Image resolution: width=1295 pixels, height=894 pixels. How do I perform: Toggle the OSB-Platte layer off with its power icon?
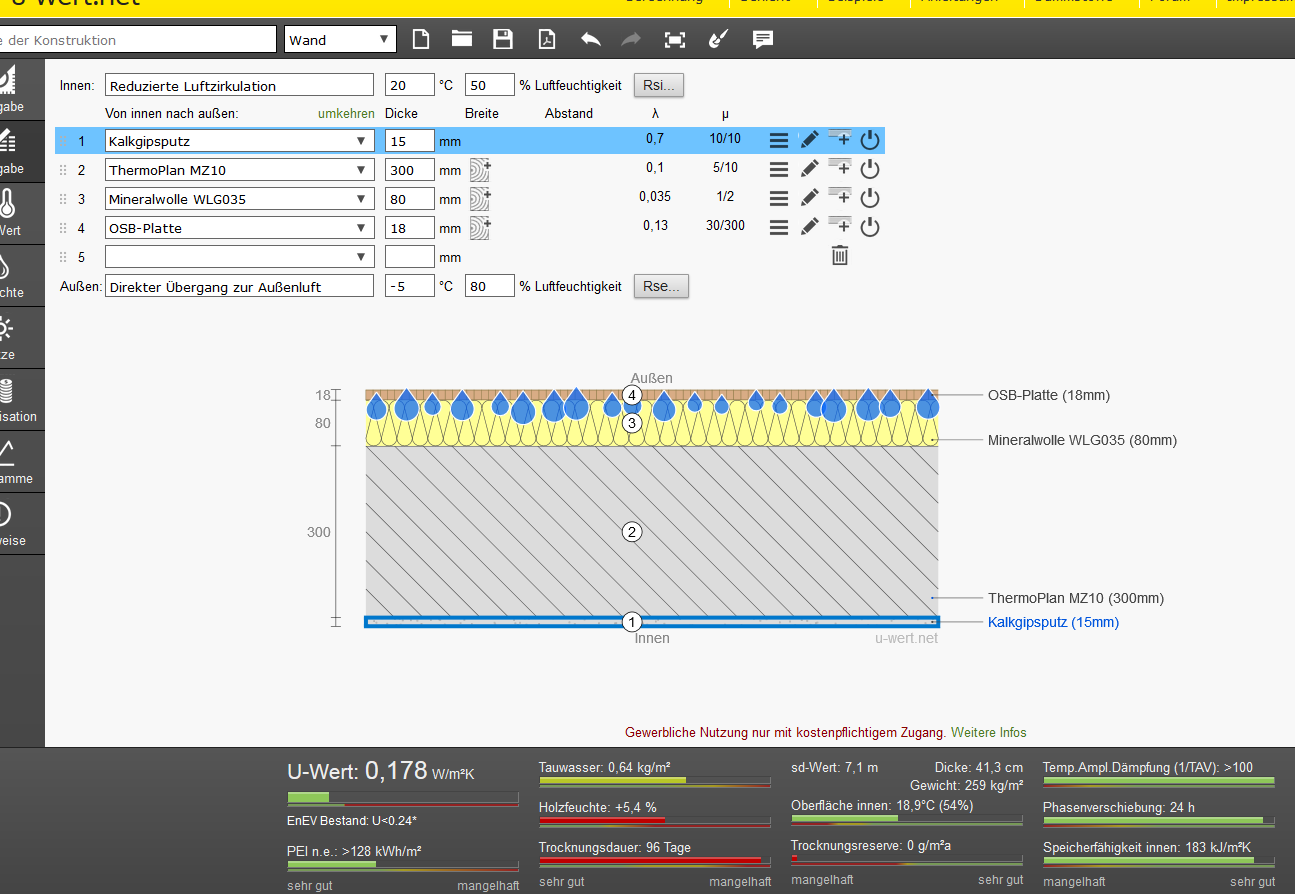click(870, 227)
